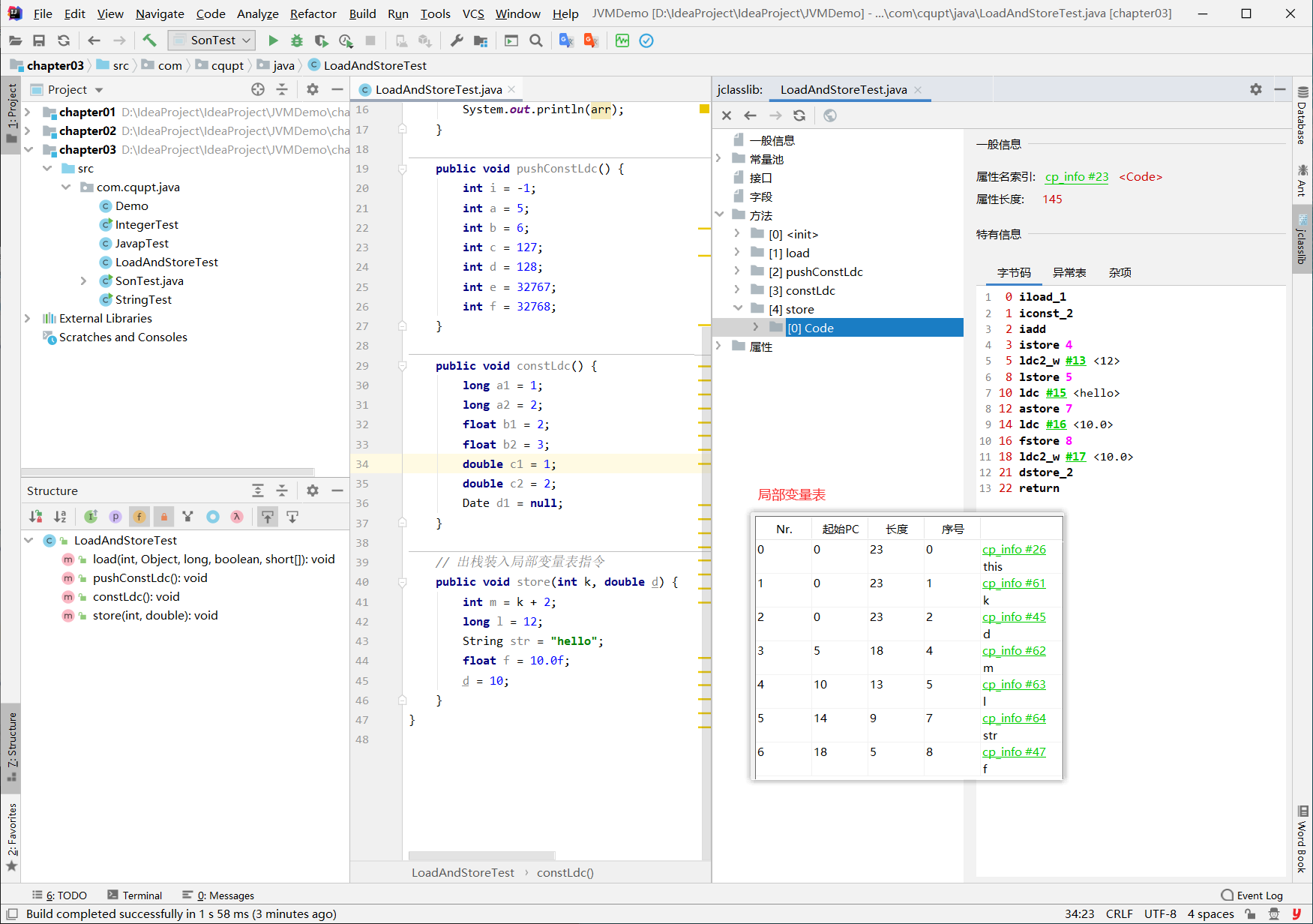Build project with the hammer icon

tap(149, 40)
